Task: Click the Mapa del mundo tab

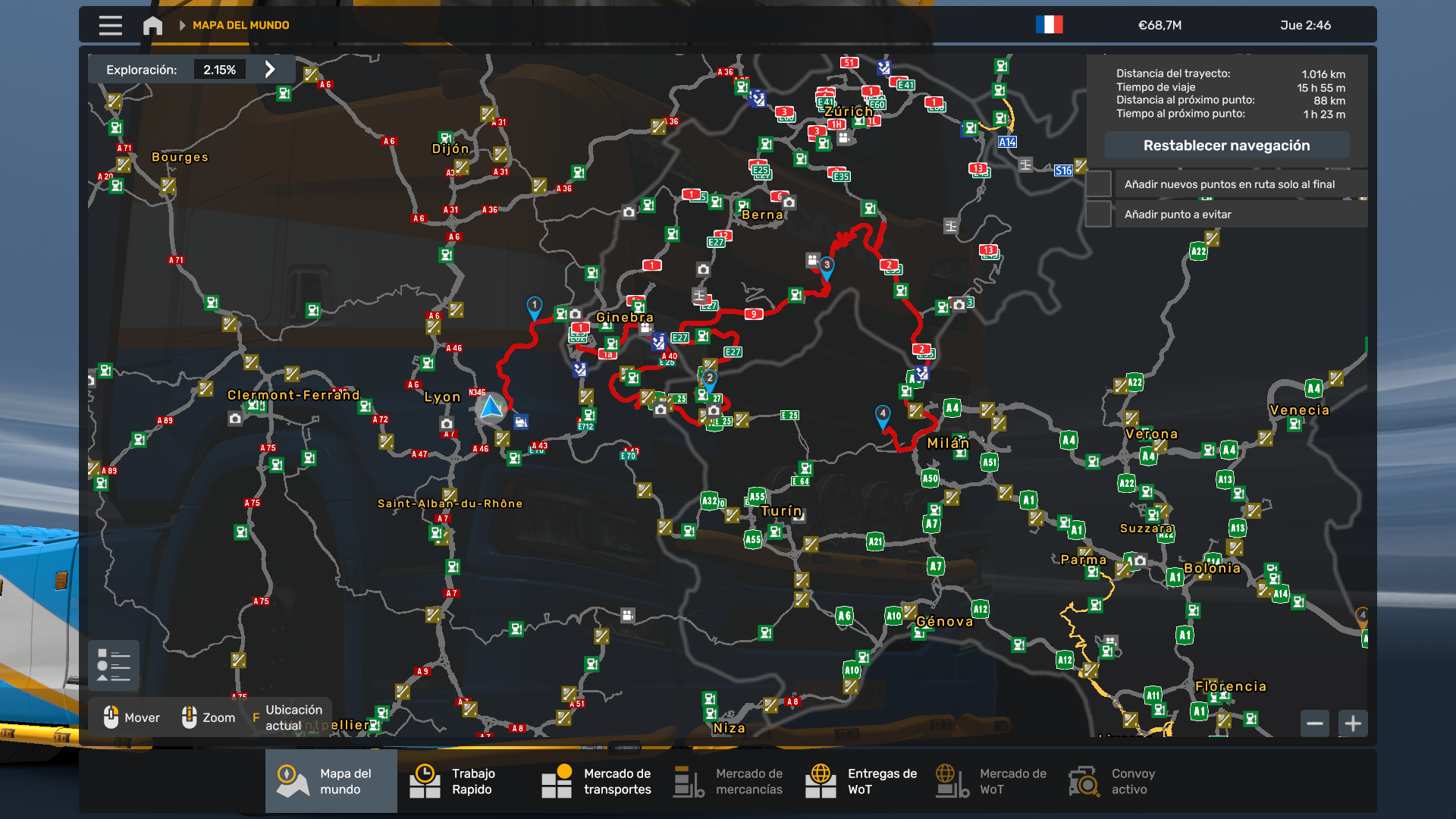Action: pos(331,781)
